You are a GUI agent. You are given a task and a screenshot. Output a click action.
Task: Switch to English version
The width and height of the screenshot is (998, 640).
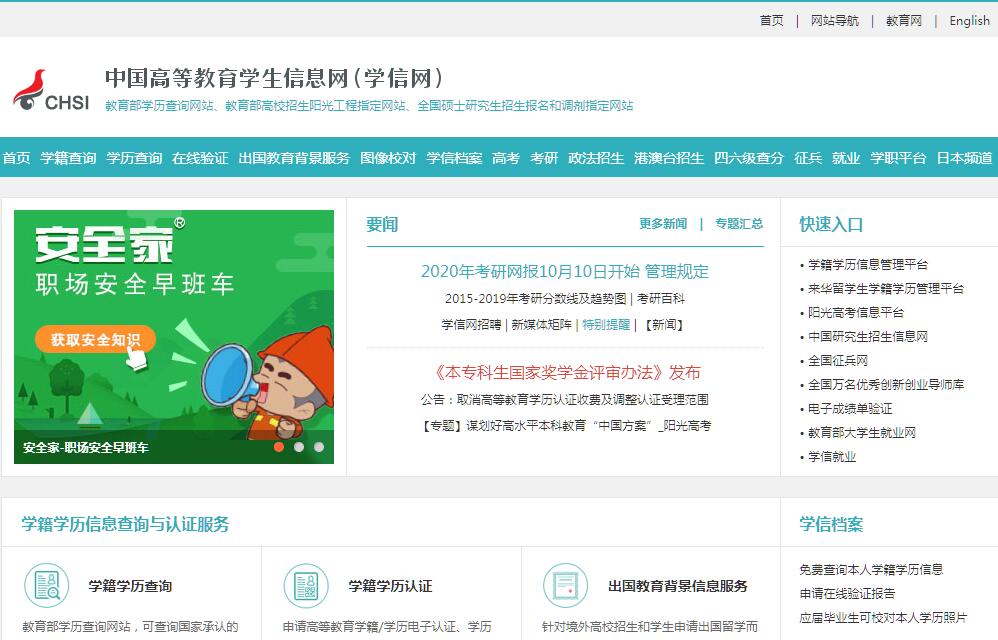click(x=969, y=20)
